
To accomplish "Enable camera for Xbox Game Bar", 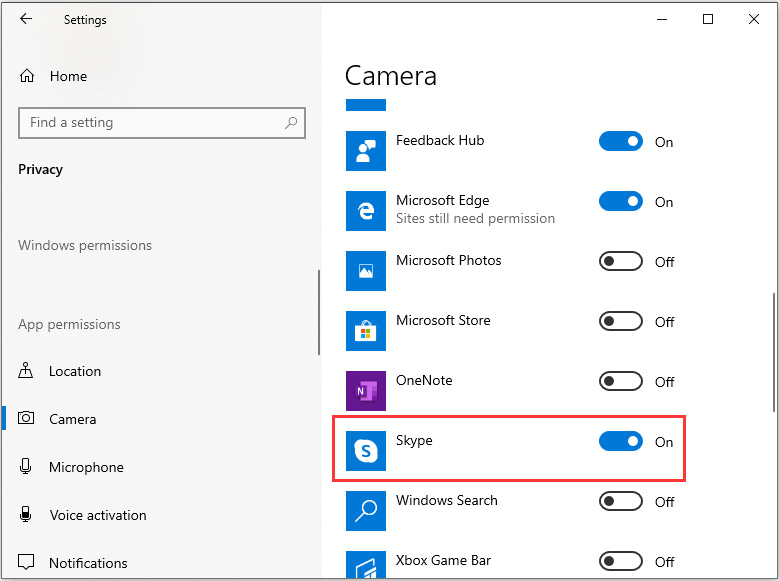I will (620, 562).
